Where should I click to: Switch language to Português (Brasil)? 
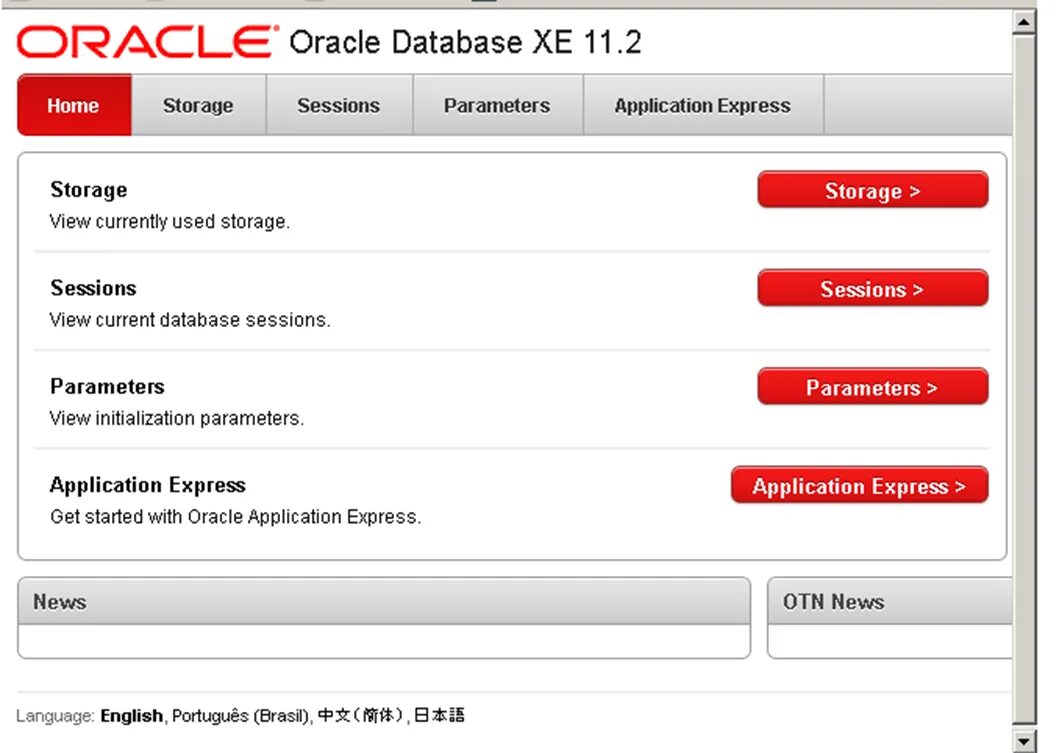coord(240,716)
